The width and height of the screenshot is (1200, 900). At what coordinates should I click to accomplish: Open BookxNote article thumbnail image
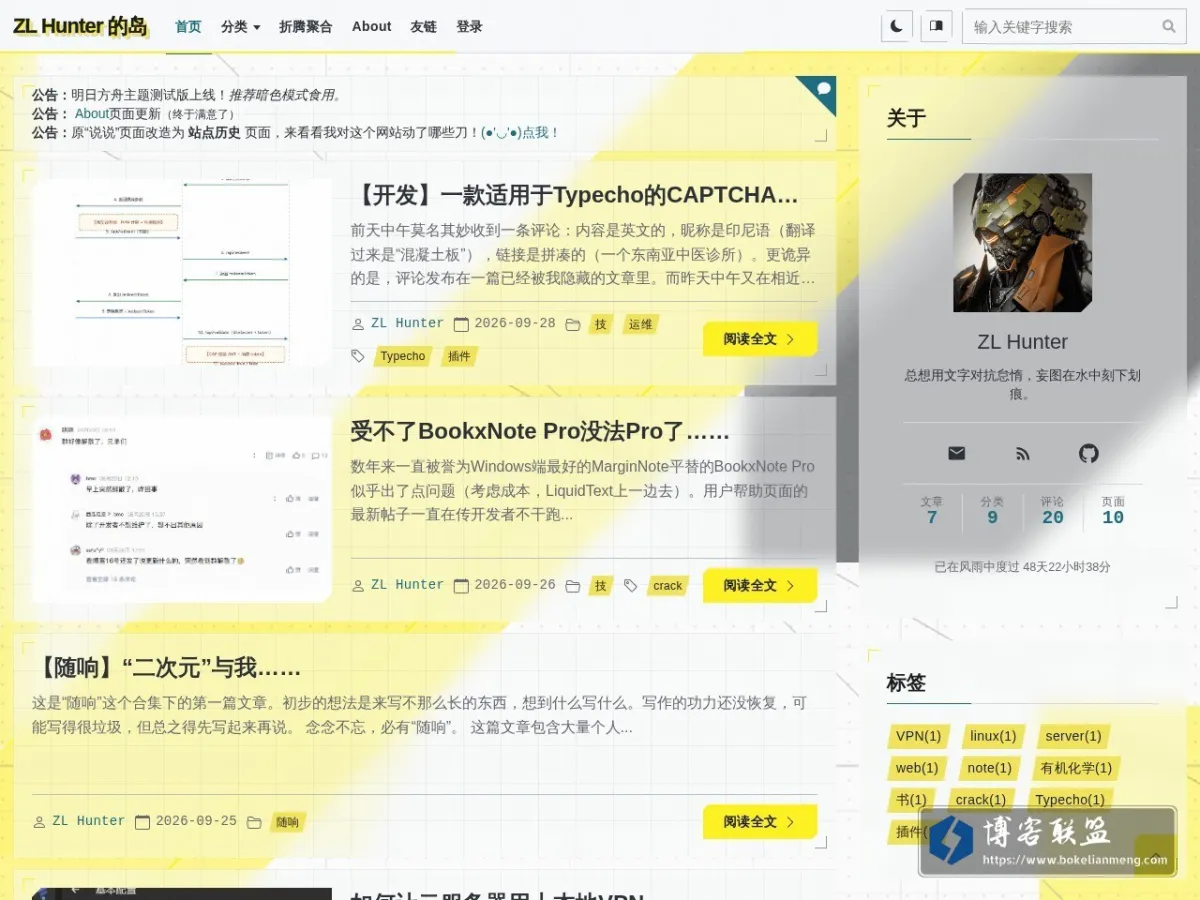tap(182, 509)
